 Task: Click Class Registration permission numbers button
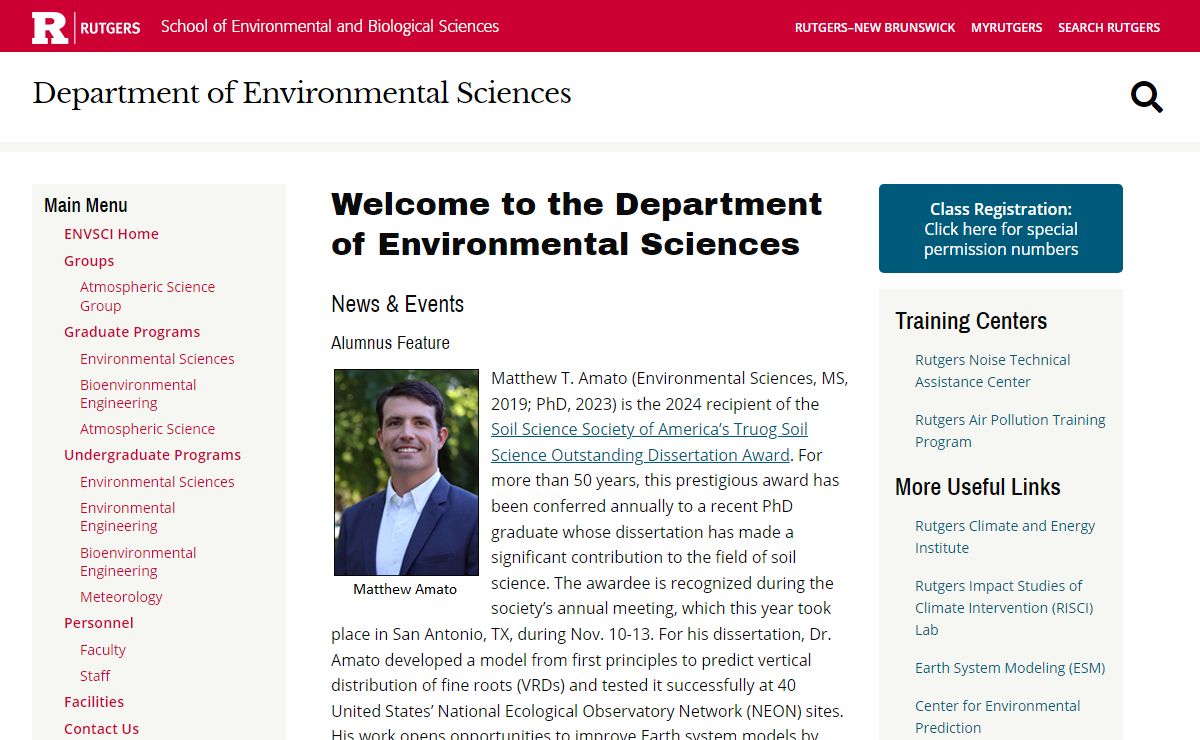[x=1001, y=229]
